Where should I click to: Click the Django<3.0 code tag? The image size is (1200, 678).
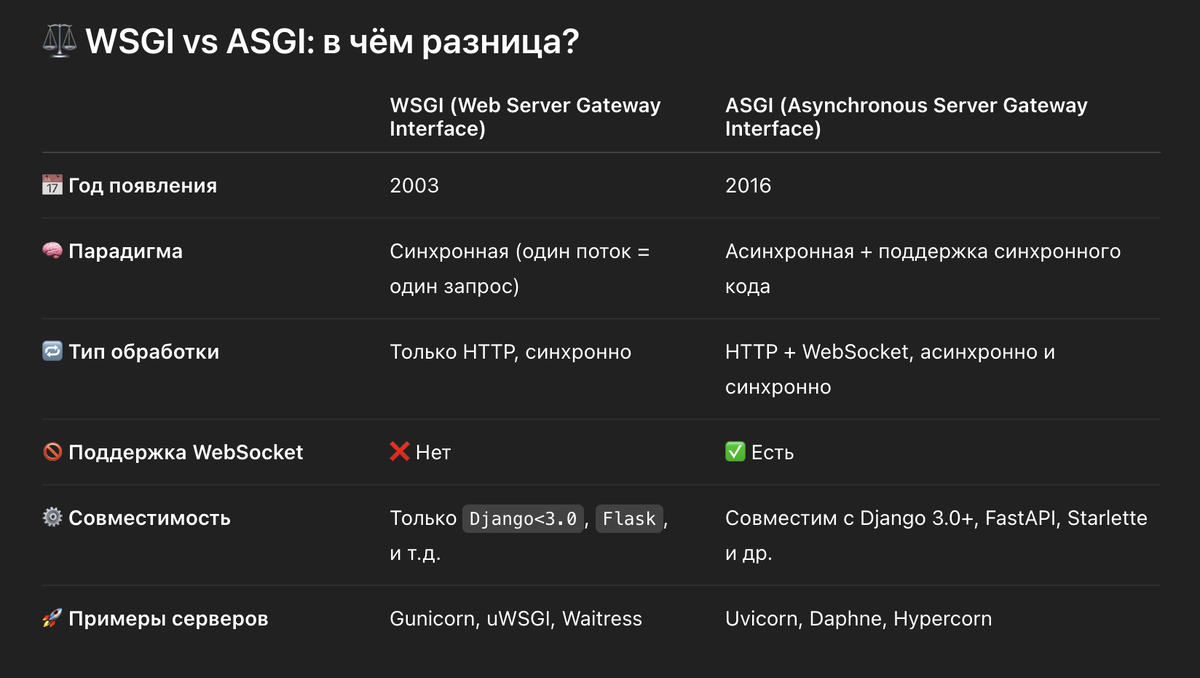(x=524, y=519)
